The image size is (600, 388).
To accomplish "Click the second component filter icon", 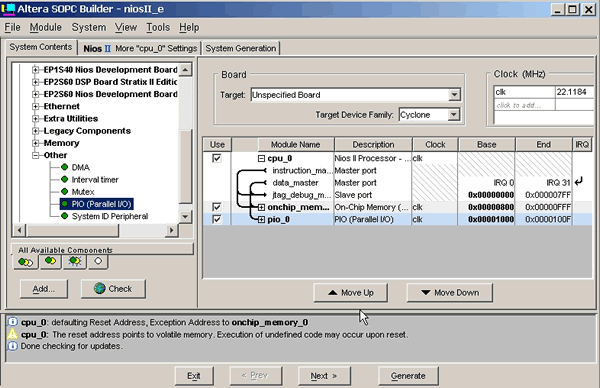I will (x=51, y=262).
